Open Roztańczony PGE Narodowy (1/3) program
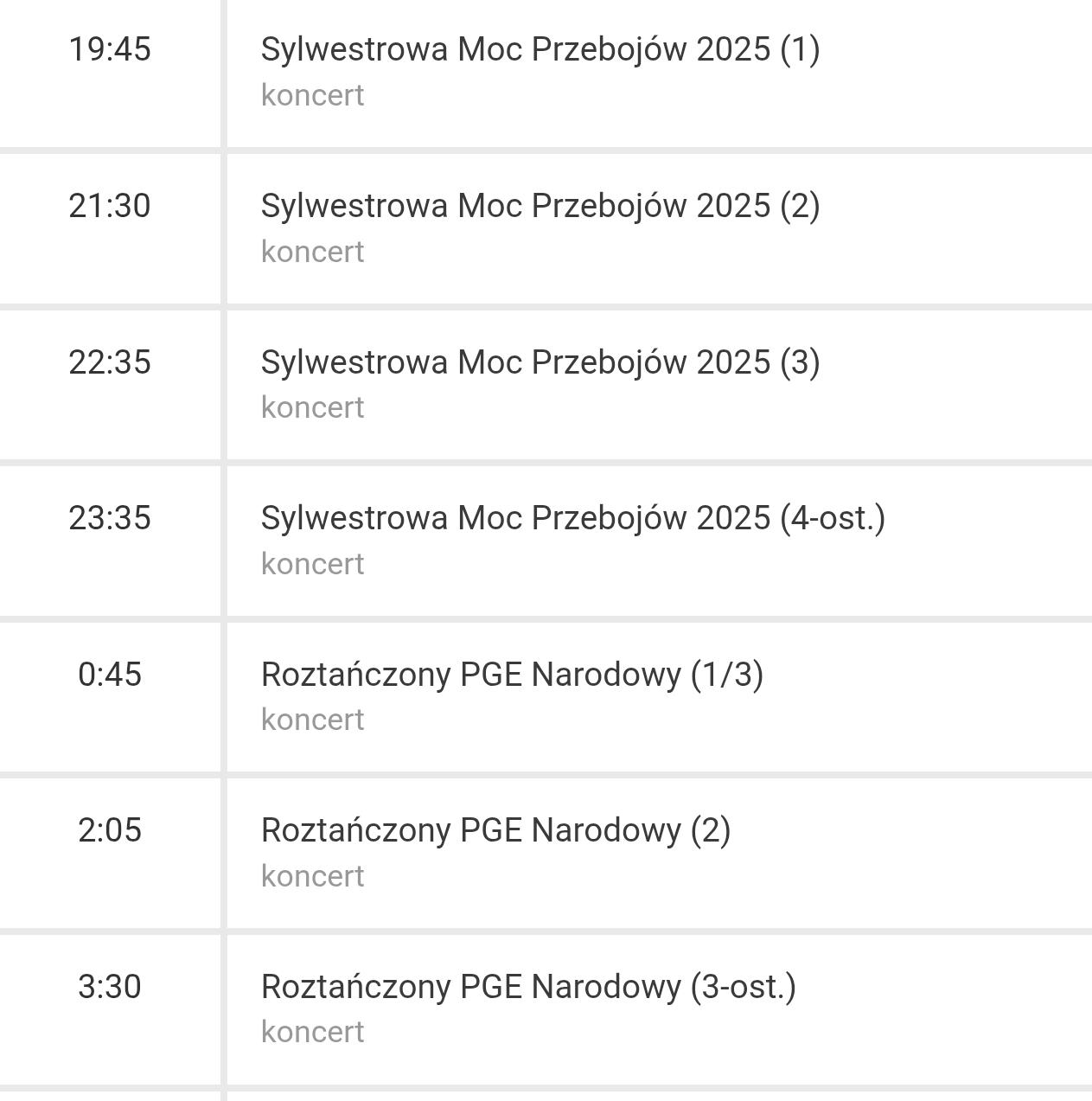1092x1101 pixels. tap(512, 675)
